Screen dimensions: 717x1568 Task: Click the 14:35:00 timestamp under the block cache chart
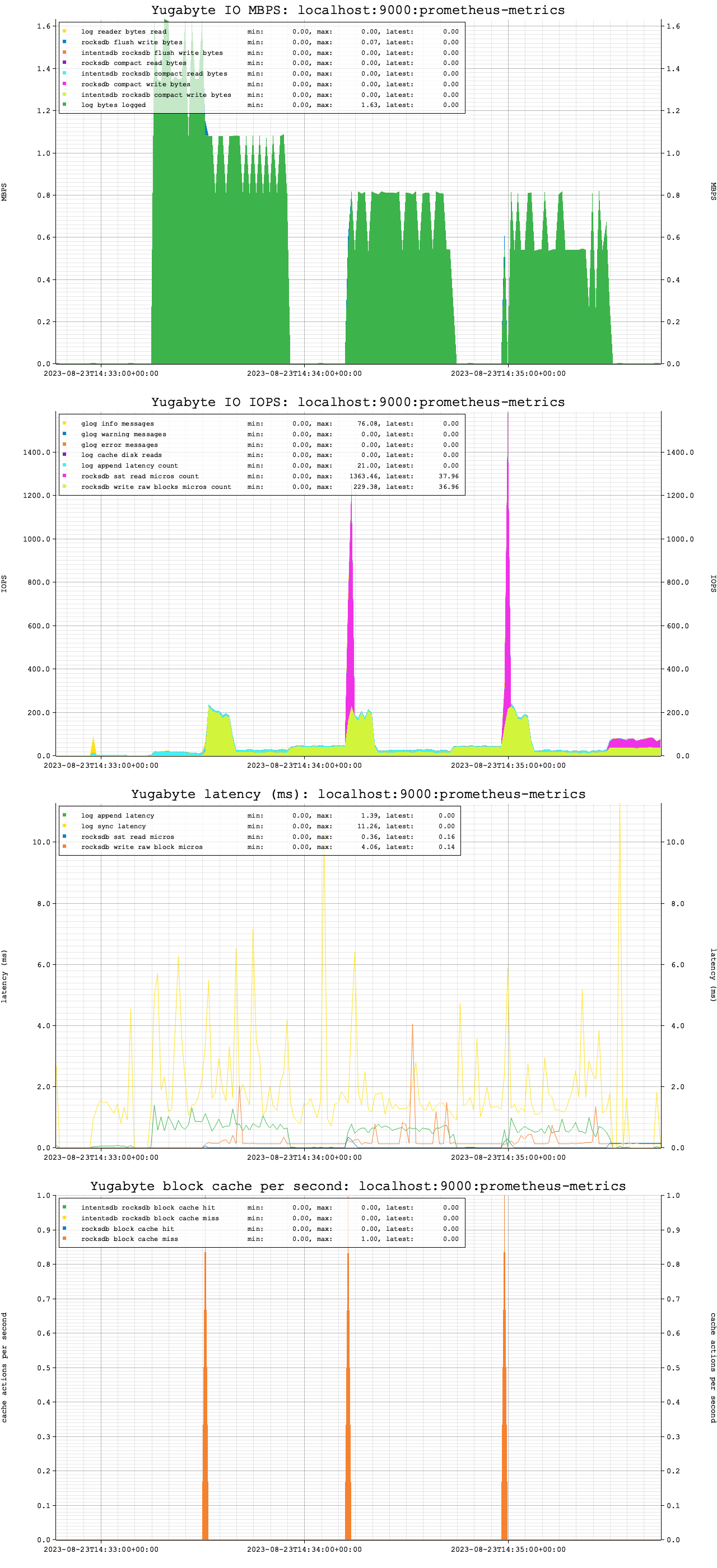tap(508, 1549)
